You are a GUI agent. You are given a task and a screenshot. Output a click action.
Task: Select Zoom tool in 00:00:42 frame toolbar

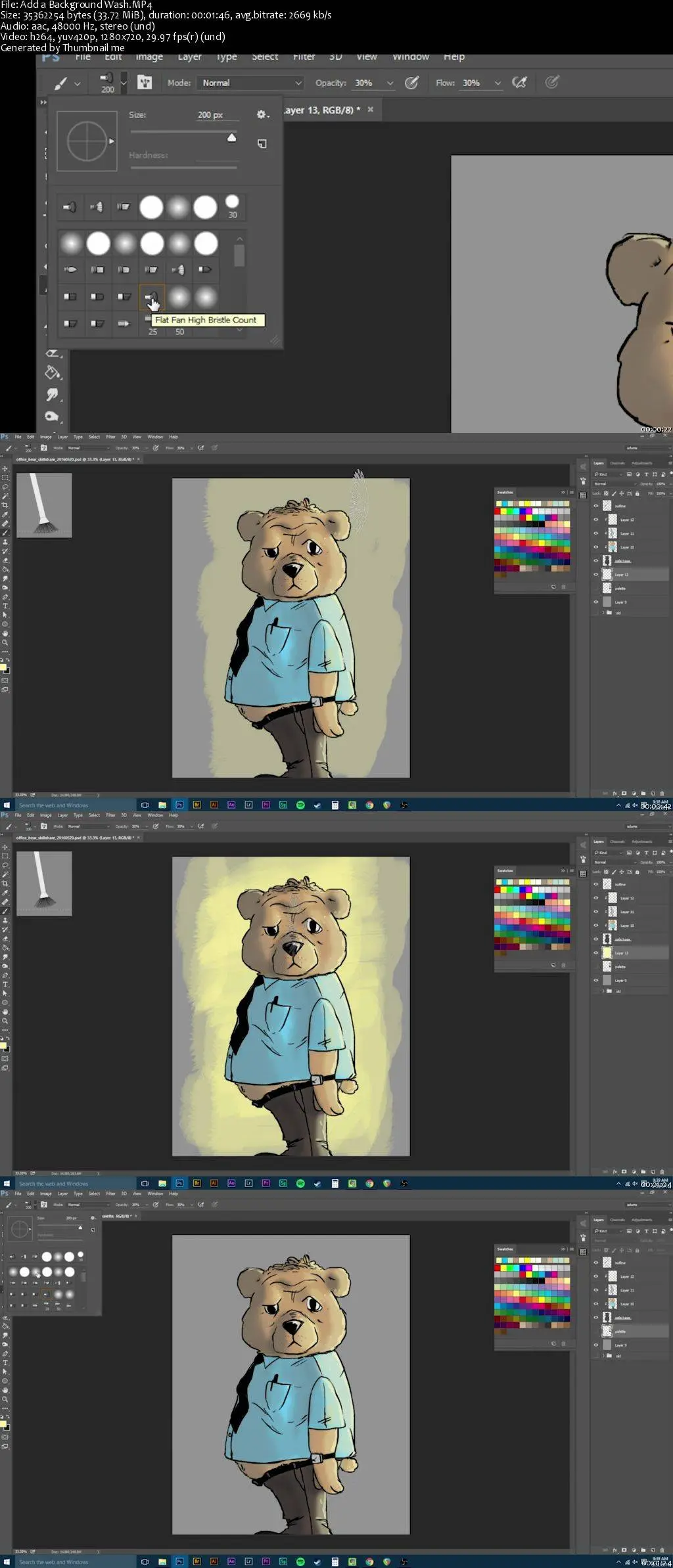[x=5, y=643]
